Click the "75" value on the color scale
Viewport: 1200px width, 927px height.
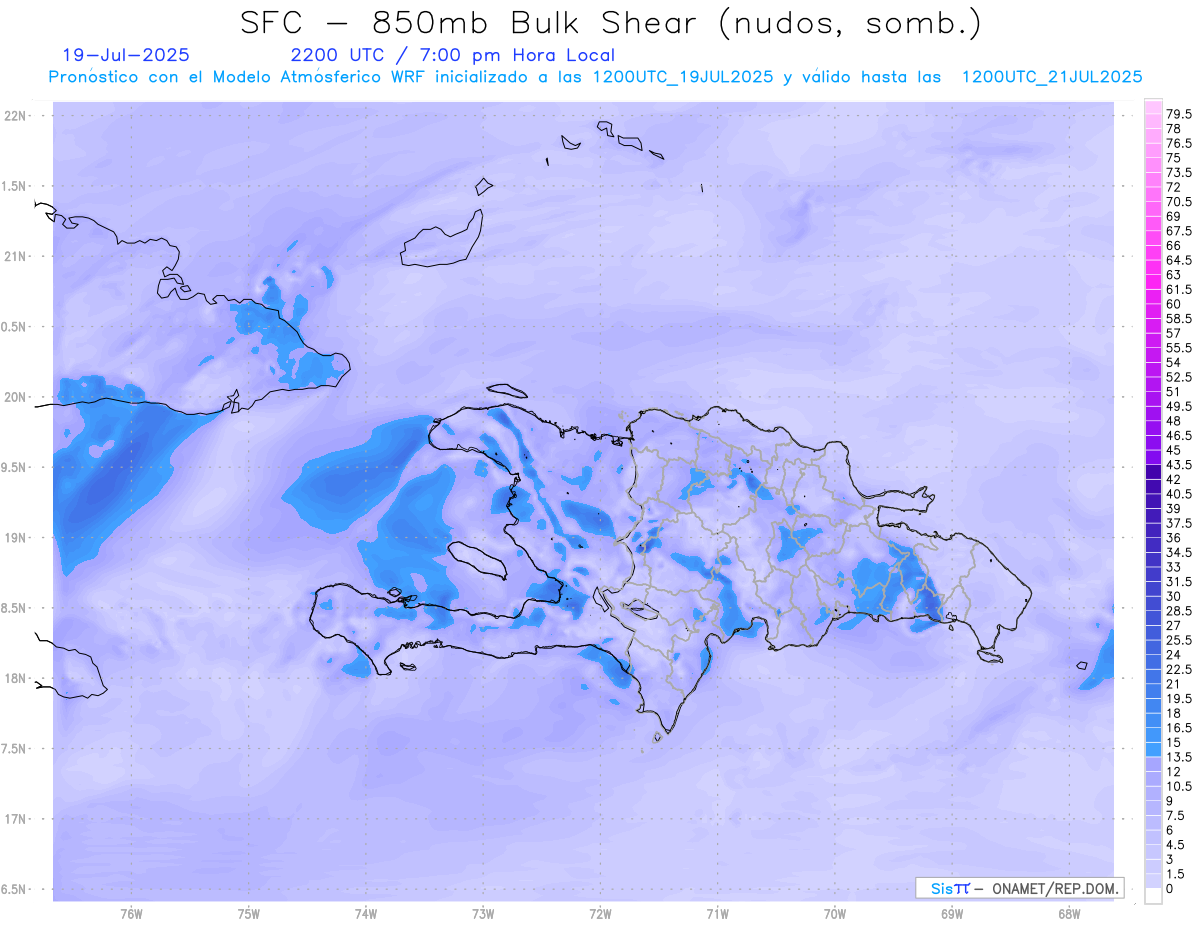click(1174, 158)
